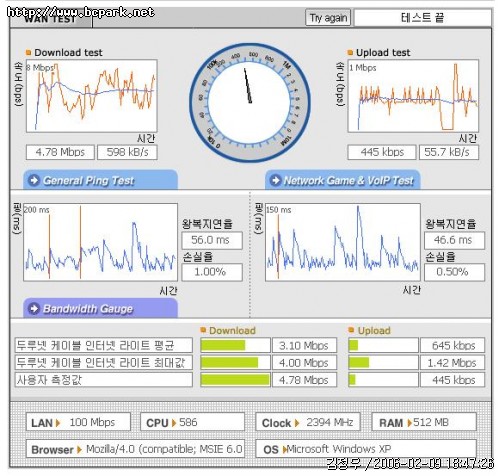Click the OS Microsoft Windows XP info box
The height and width of the screenshot is (476, 500).
(366, 449)
